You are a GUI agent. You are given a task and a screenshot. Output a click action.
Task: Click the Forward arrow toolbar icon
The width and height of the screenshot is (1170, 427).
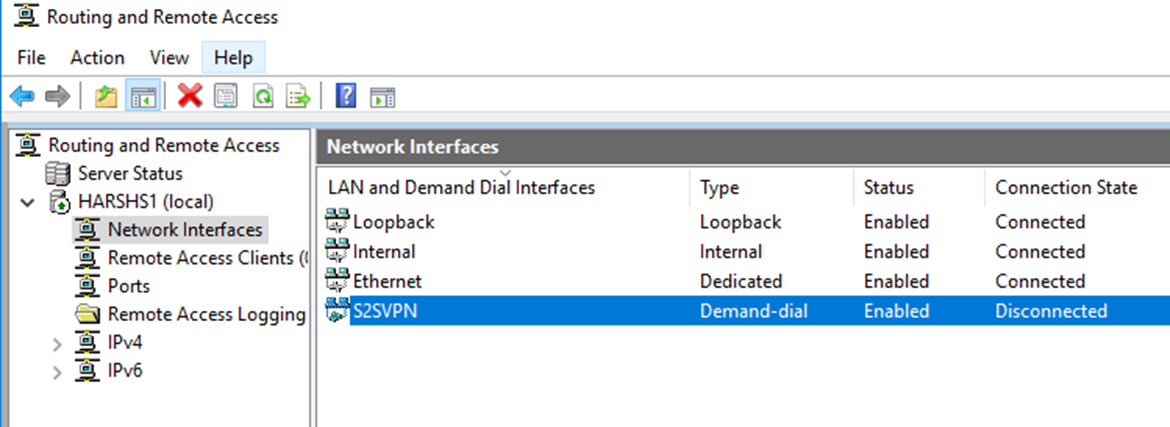pyautogui.click(x=57, y=96)
